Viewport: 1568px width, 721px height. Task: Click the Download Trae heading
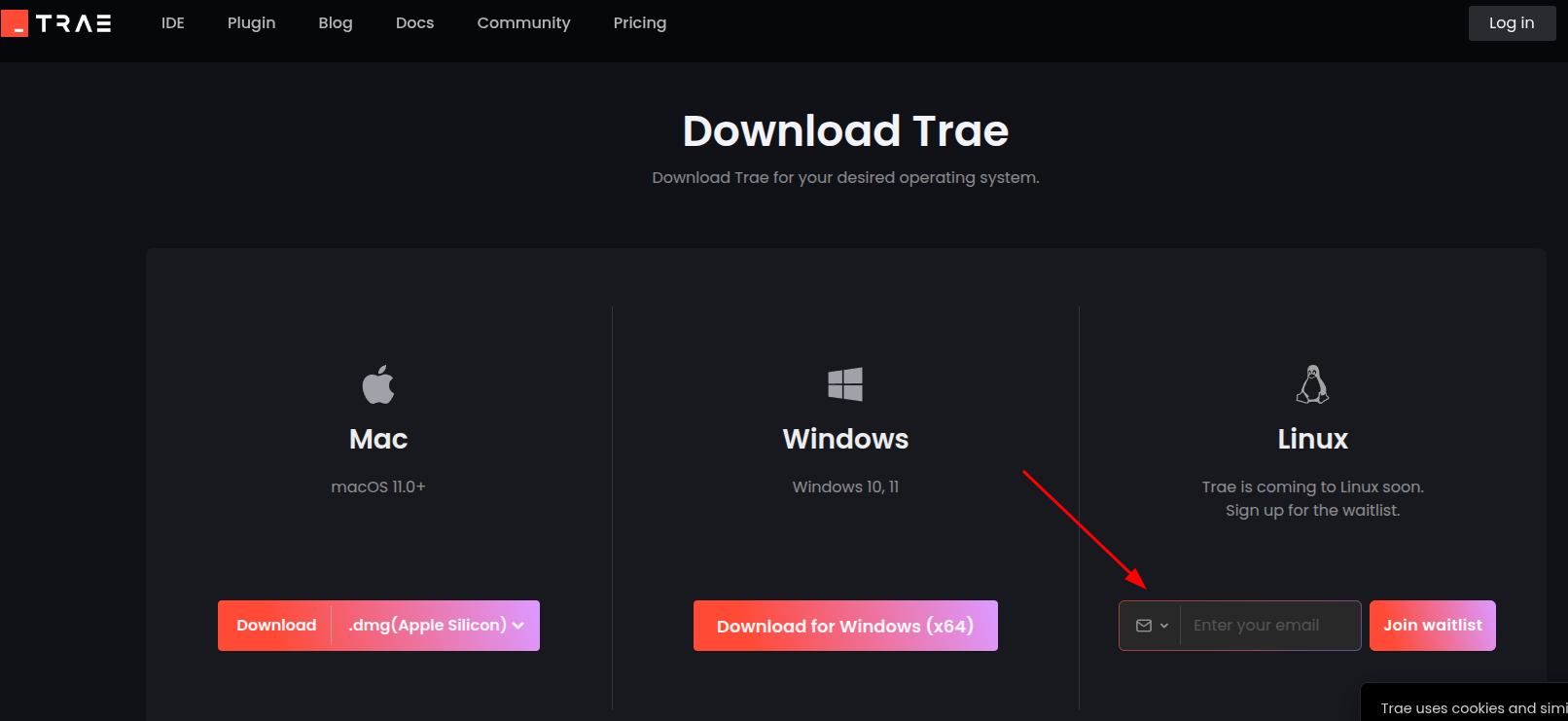click(845, 130)
